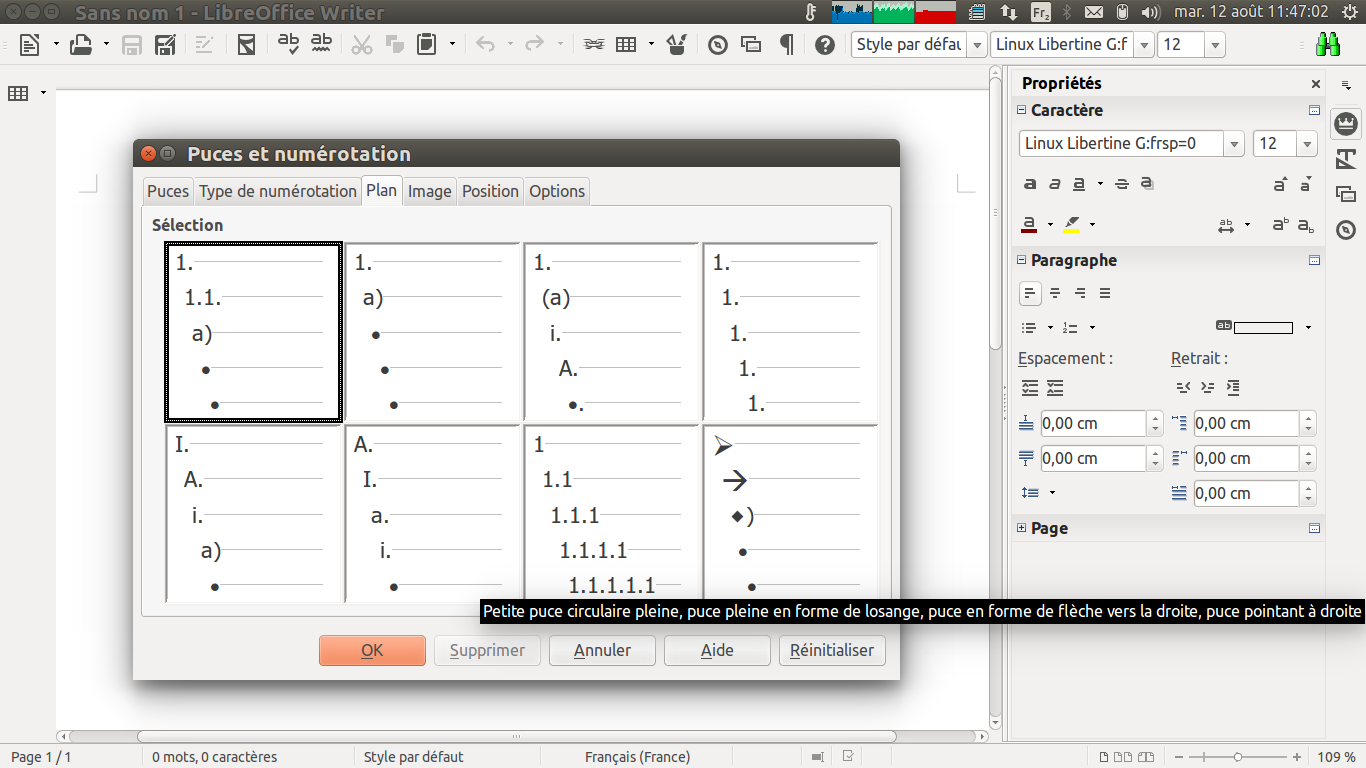This screenshot has height=768, width=1366.
Task: Open the Navigator from the main toolbar
Action: click(x=717, y=45)
